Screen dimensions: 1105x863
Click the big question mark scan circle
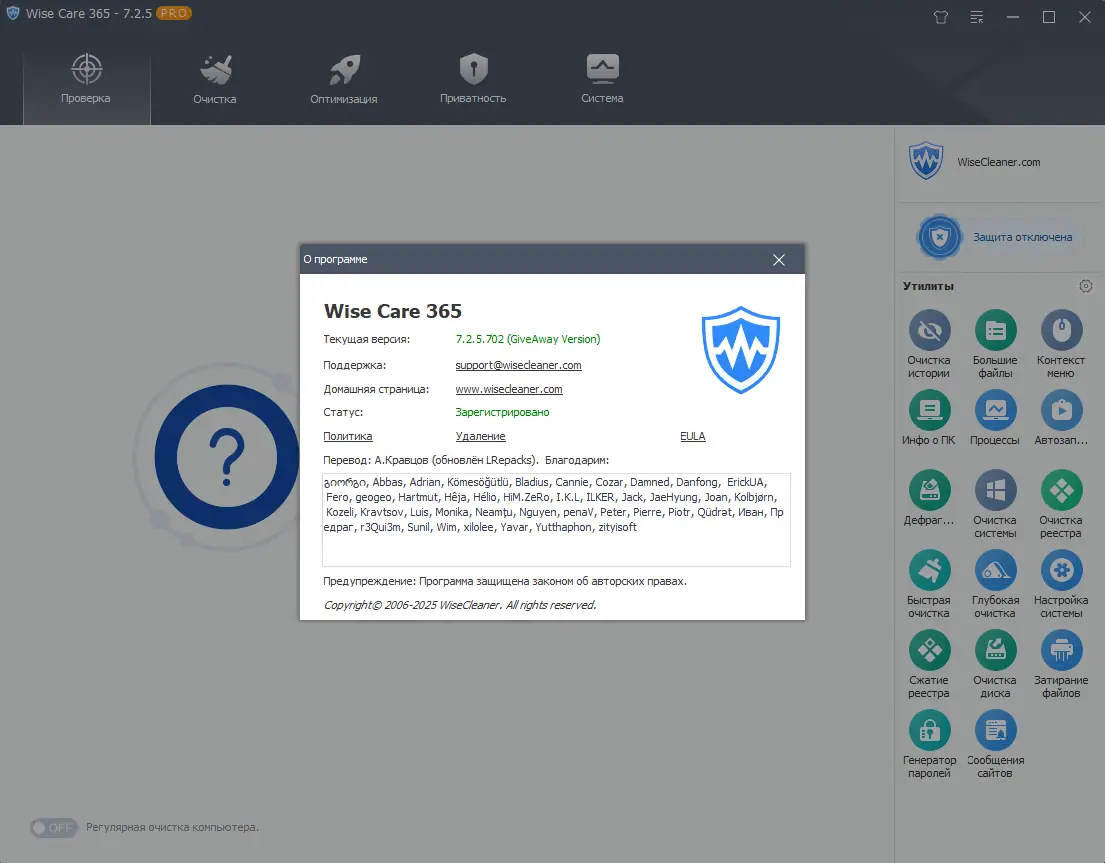click(x=226, y=458)
